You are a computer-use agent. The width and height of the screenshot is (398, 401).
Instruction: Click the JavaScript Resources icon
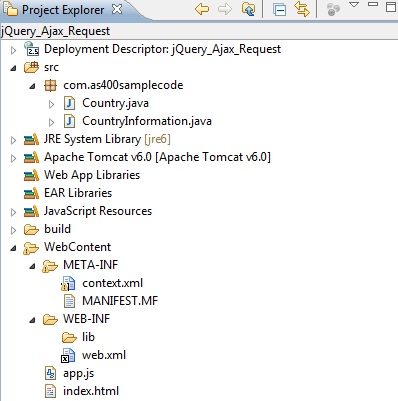(31, 212)
